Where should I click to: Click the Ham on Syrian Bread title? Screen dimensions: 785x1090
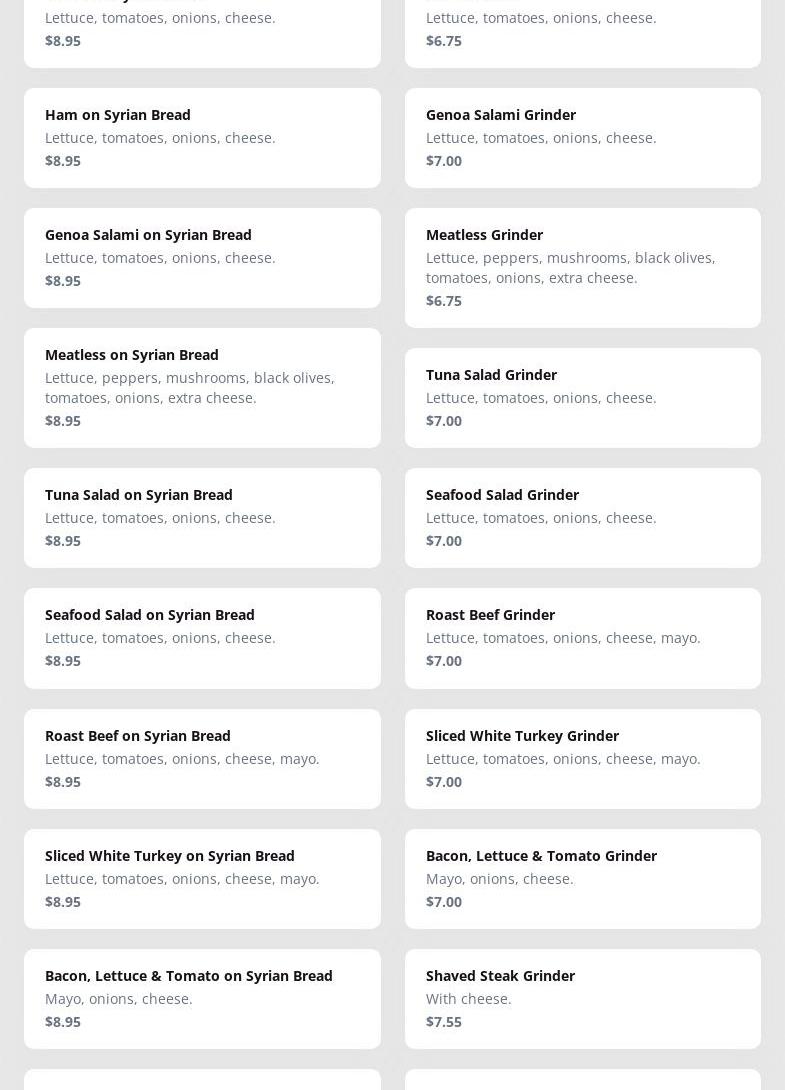(x=118, y=115)
